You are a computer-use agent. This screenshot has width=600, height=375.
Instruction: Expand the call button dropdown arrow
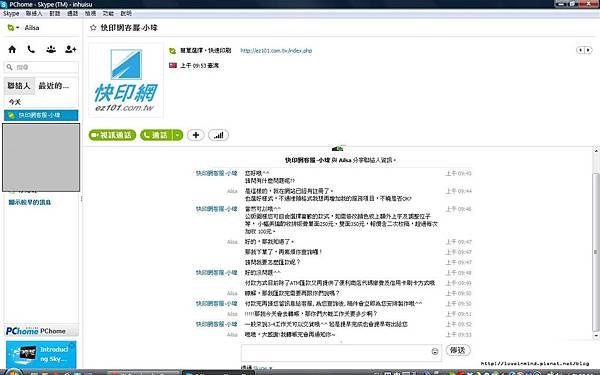pyautogui.click(x=178, y=135)
